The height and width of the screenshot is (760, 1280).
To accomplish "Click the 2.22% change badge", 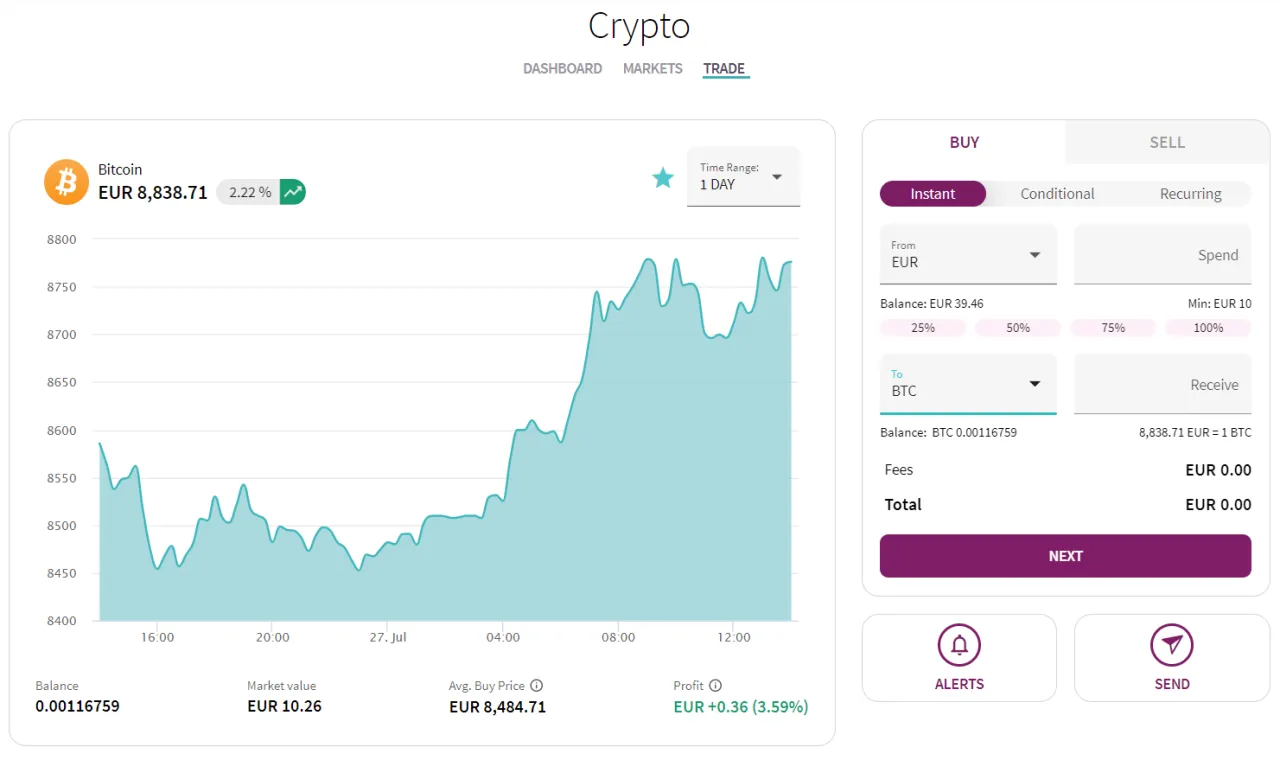I will [247, 192].
